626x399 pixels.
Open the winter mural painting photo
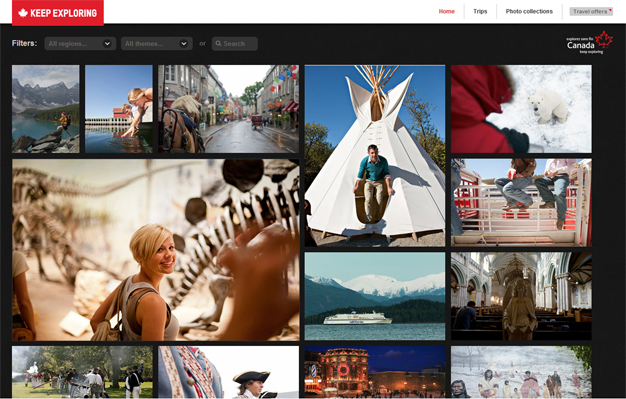(521, 372)
